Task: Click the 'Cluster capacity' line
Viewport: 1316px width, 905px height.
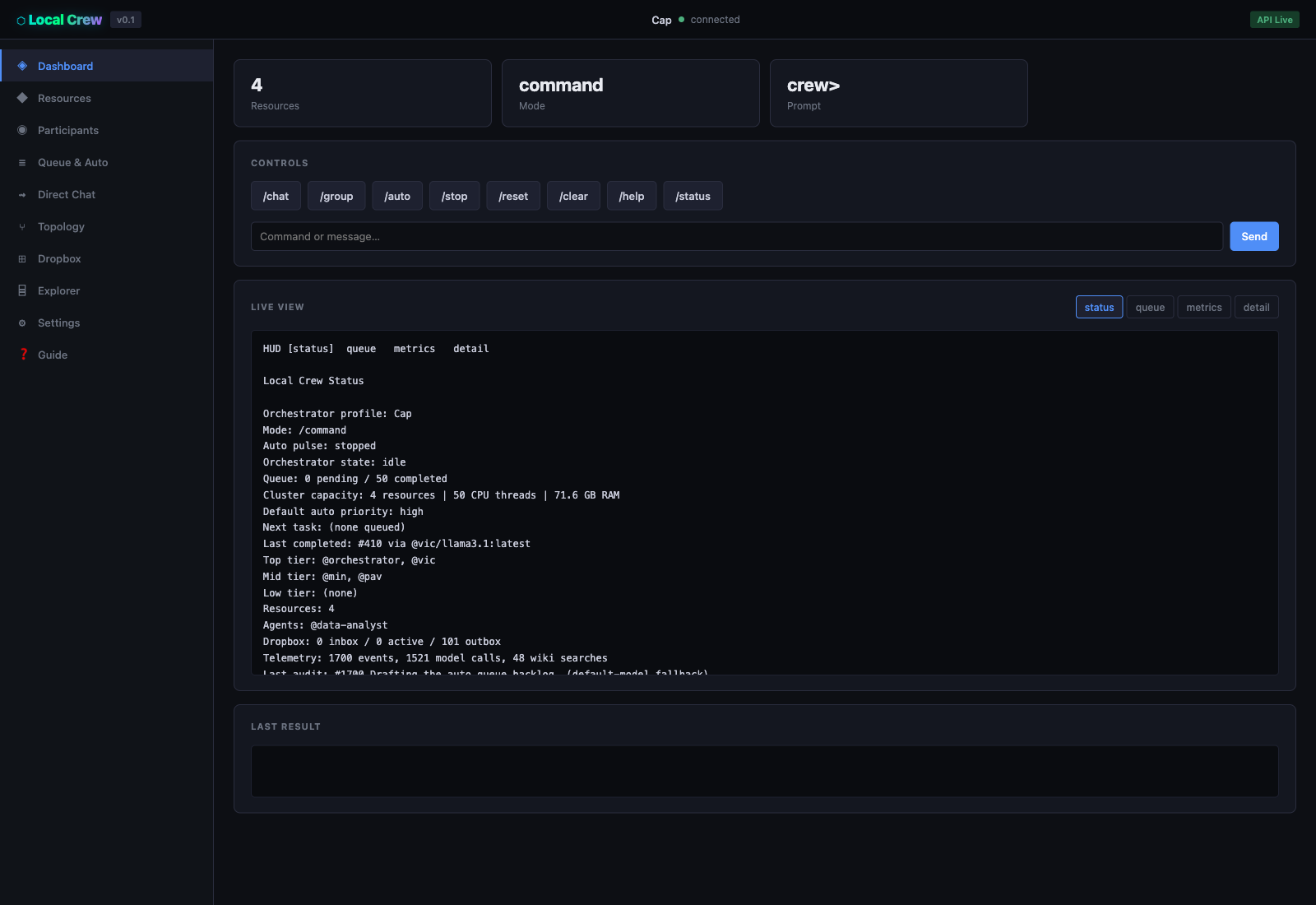Action: pos(442,495)
